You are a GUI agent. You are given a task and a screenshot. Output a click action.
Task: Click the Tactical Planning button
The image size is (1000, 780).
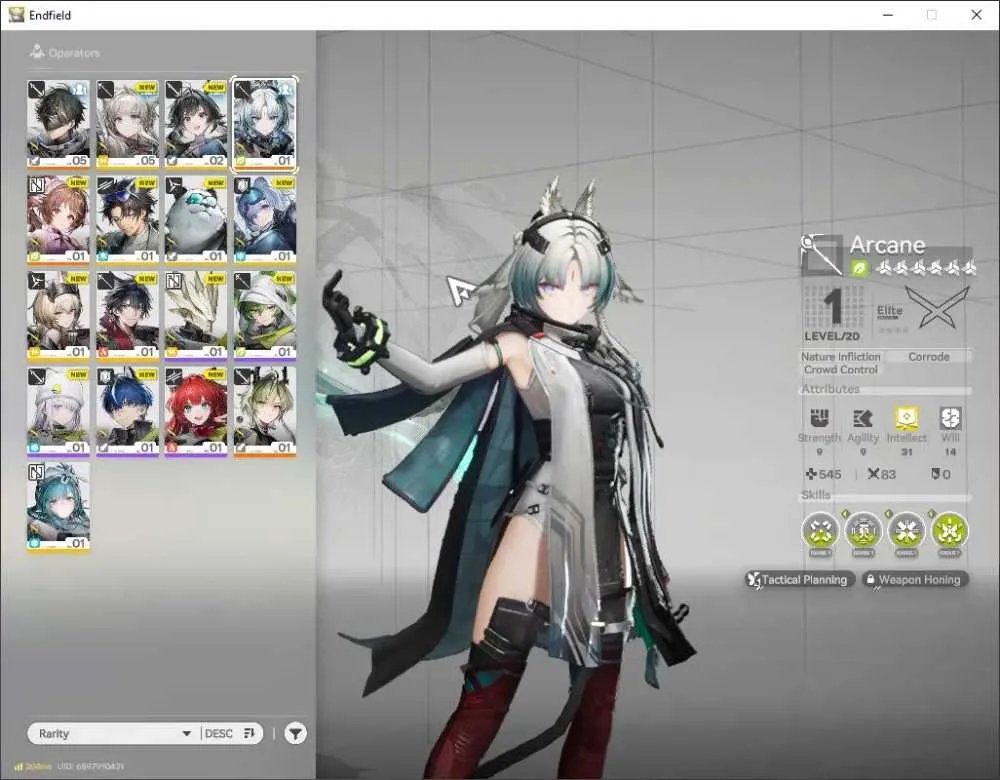pyautogui.click(x=798, y=580)
